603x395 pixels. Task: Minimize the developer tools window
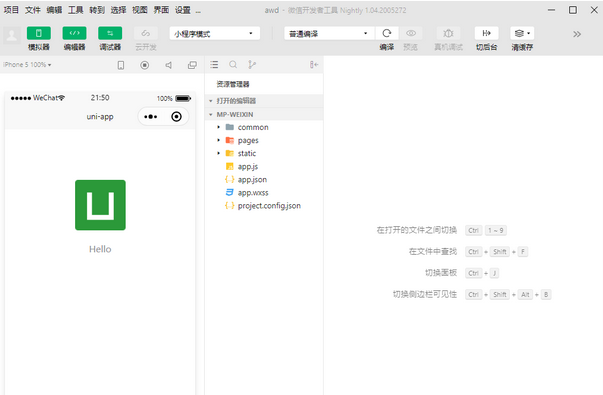pos(551,10)
